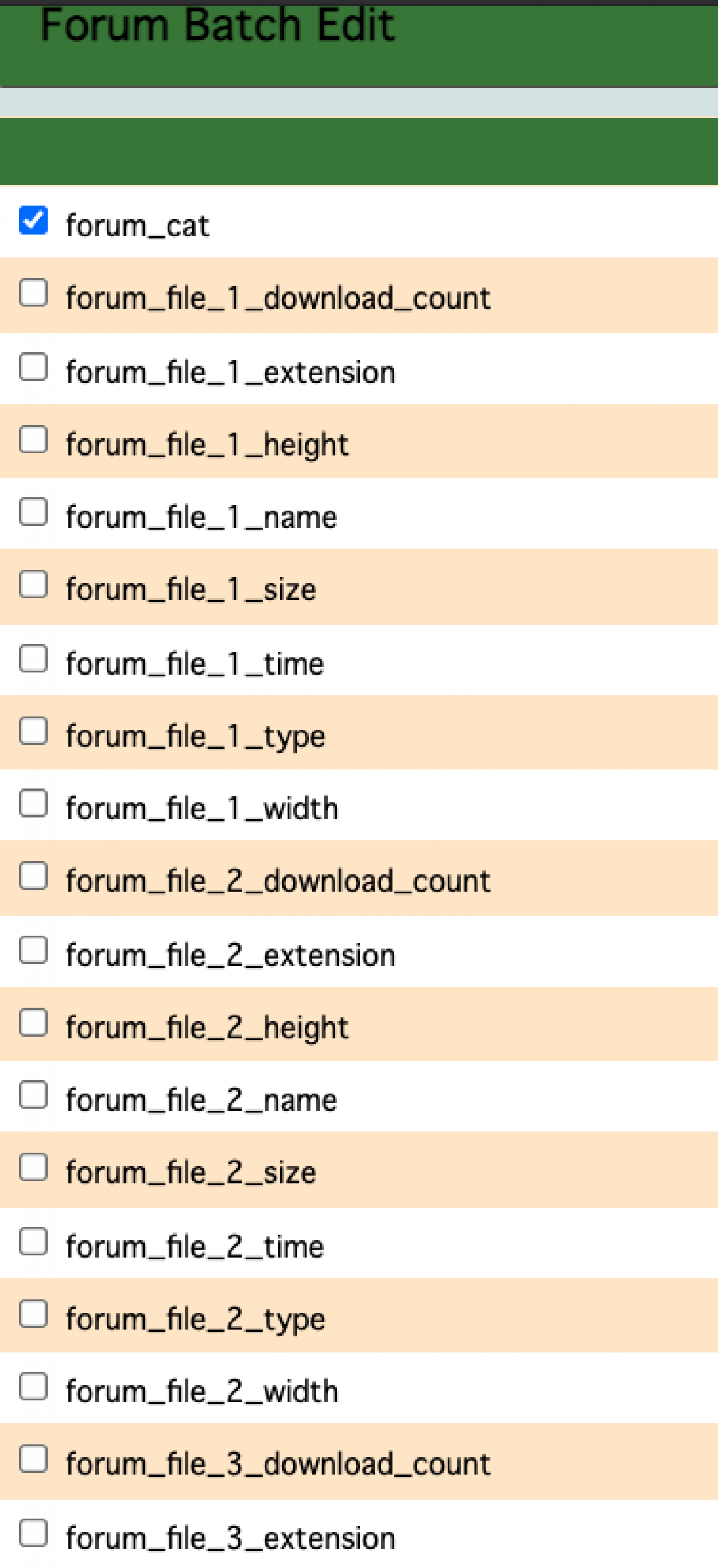Viewport: 718px width, 1568px height.
Task: Select the forum_file_2_extension checkbox
Action: click(x=34, y=950)
